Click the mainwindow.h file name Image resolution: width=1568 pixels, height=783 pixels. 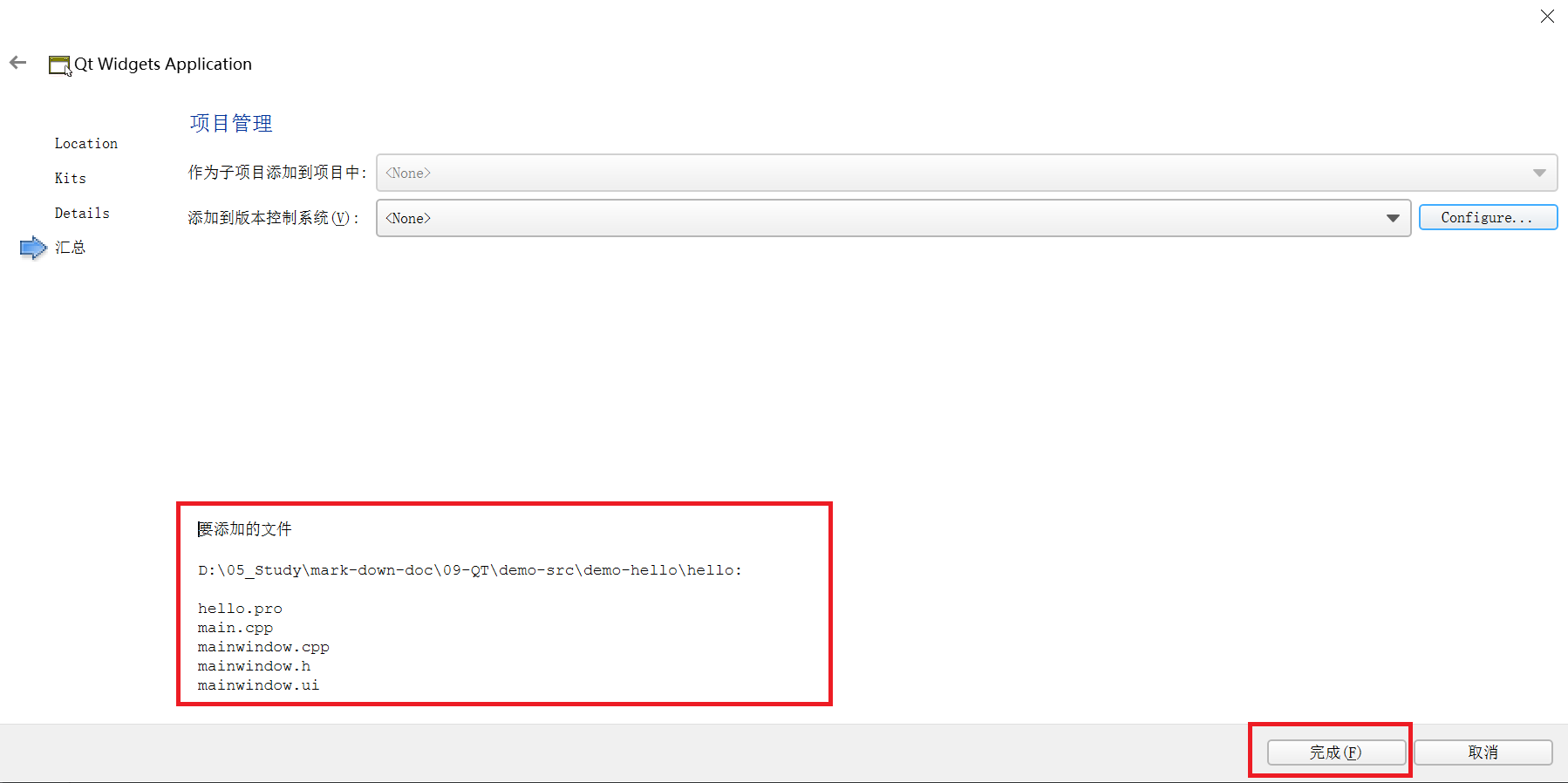point(254,666)
